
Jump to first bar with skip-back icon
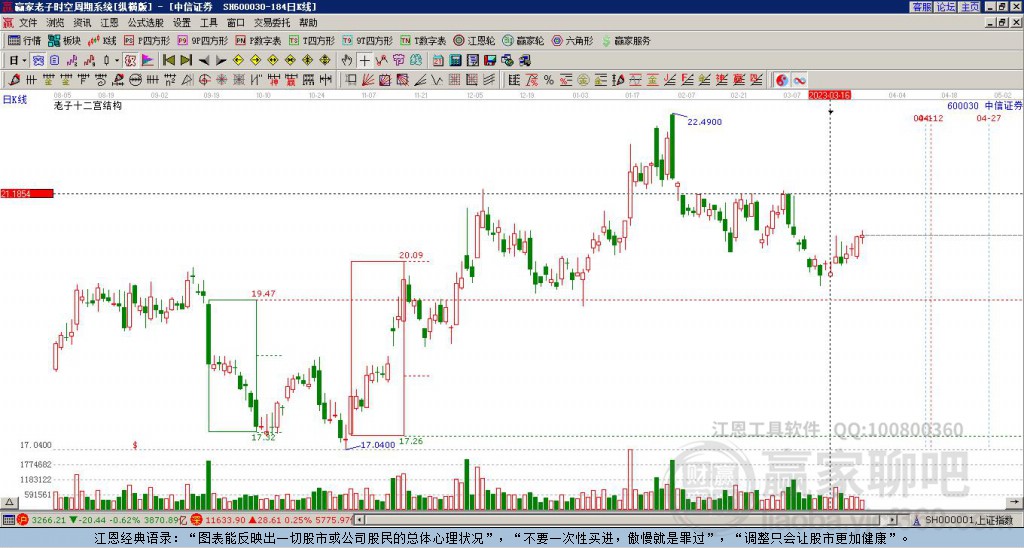[x=168, y=61]
